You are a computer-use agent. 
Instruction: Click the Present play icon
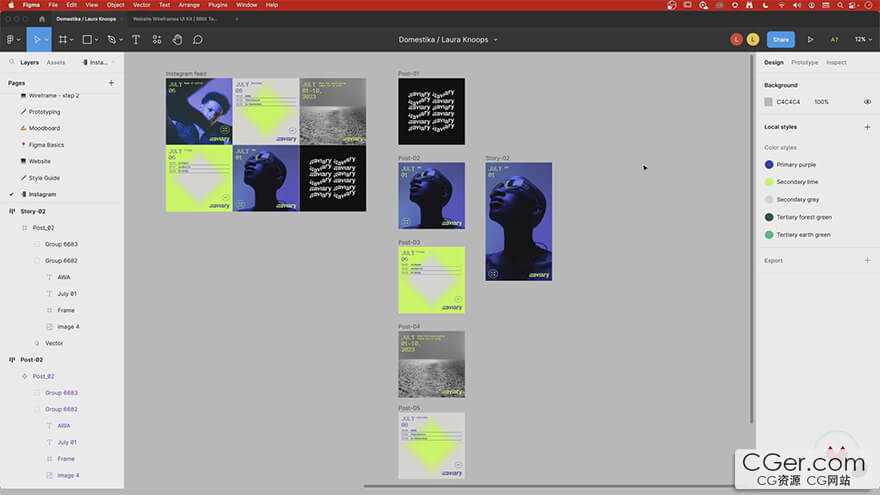coord(810,39)
